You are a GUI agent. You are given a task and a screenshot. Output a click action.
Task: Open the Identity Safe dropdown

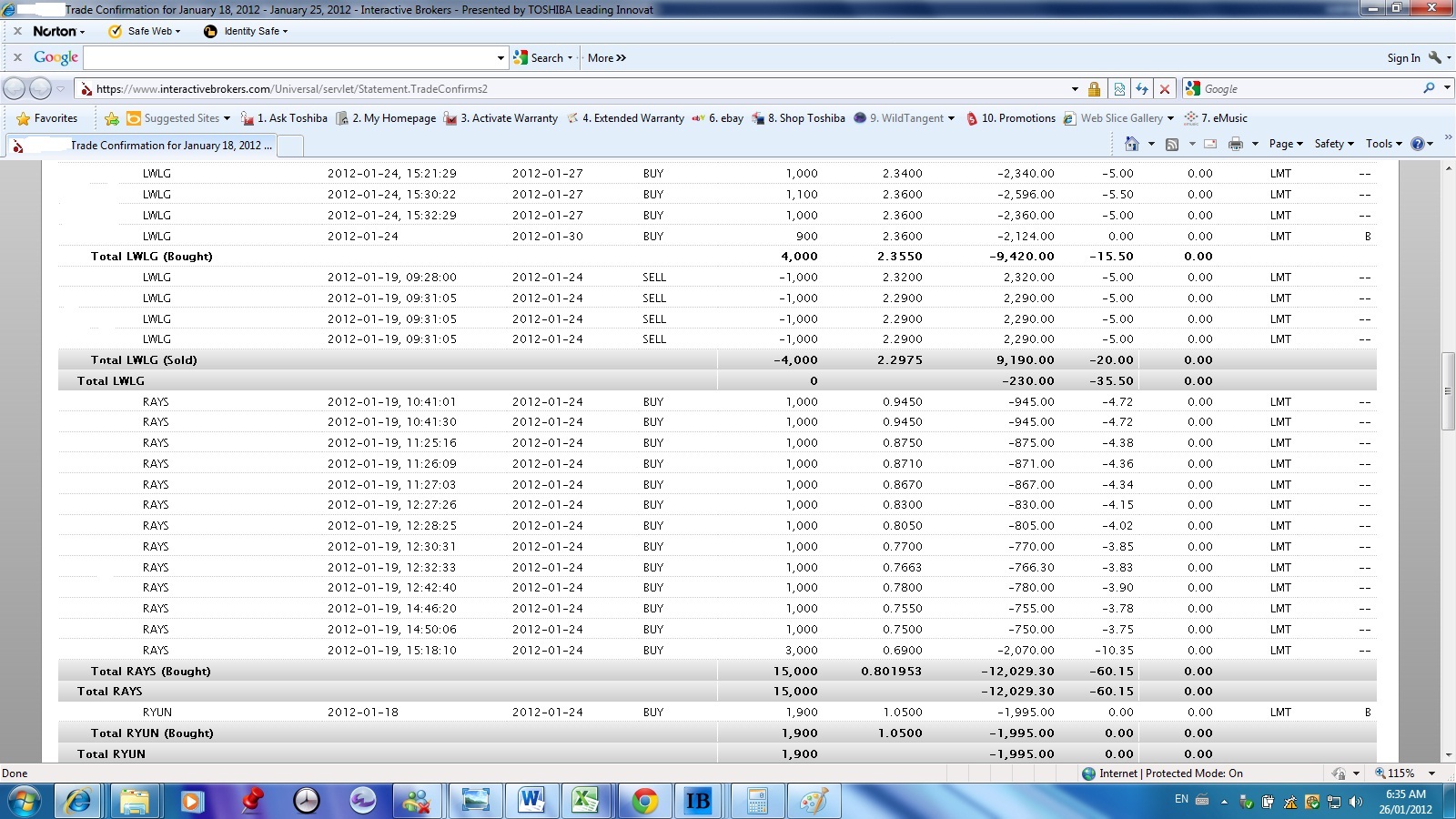tap(247, 31)
